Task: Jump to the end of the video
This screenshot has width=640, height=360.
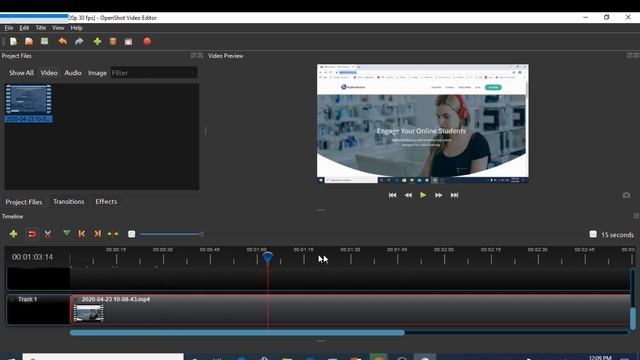Action: pos(454,196)
